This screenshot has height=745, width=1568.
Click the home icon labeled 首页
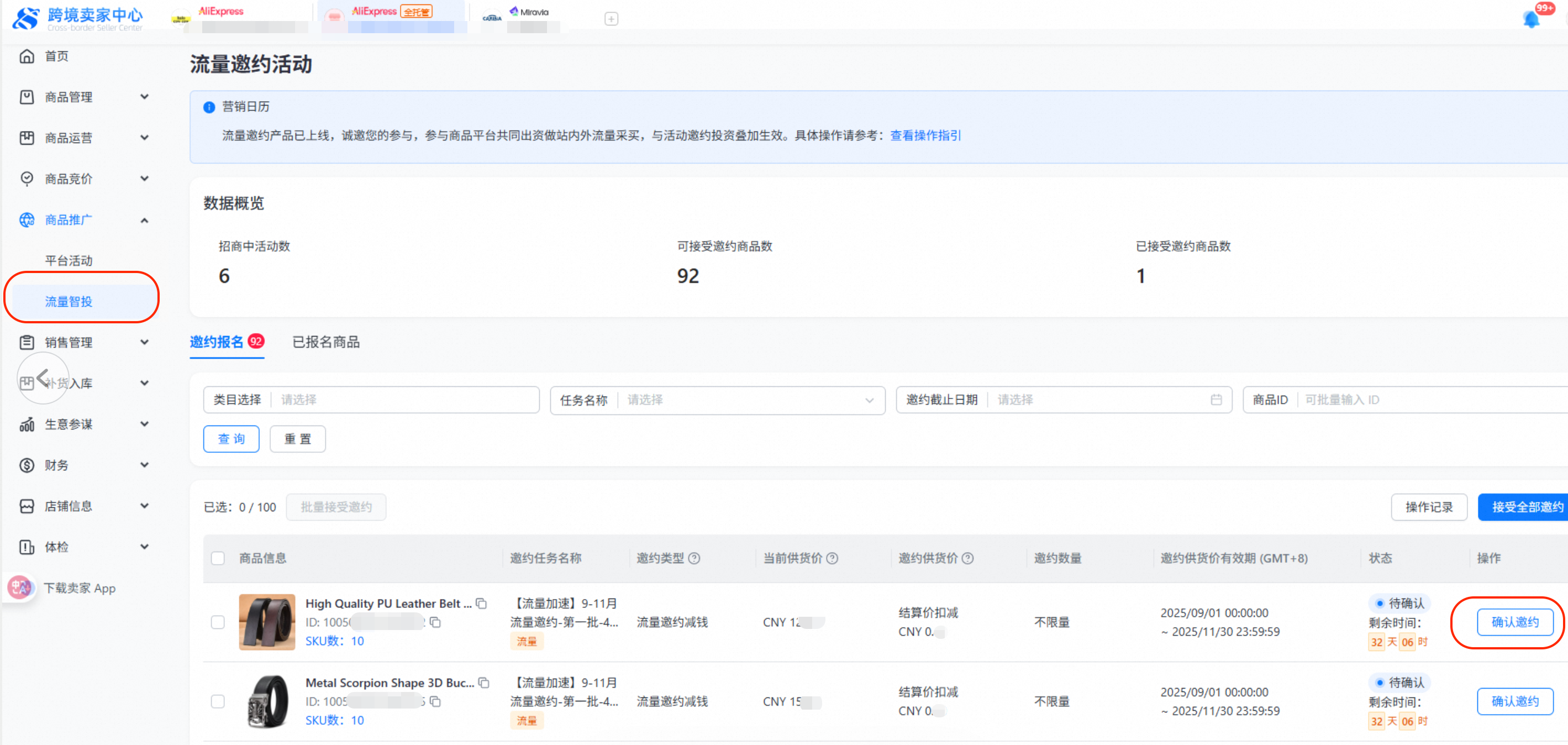tap(27, 56)
